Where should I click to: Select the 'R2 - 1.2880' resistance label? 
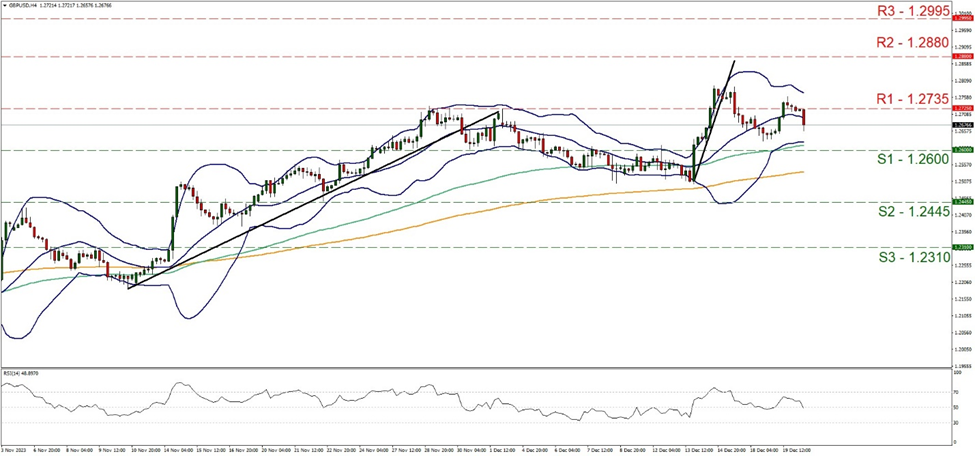coord(913,43)
